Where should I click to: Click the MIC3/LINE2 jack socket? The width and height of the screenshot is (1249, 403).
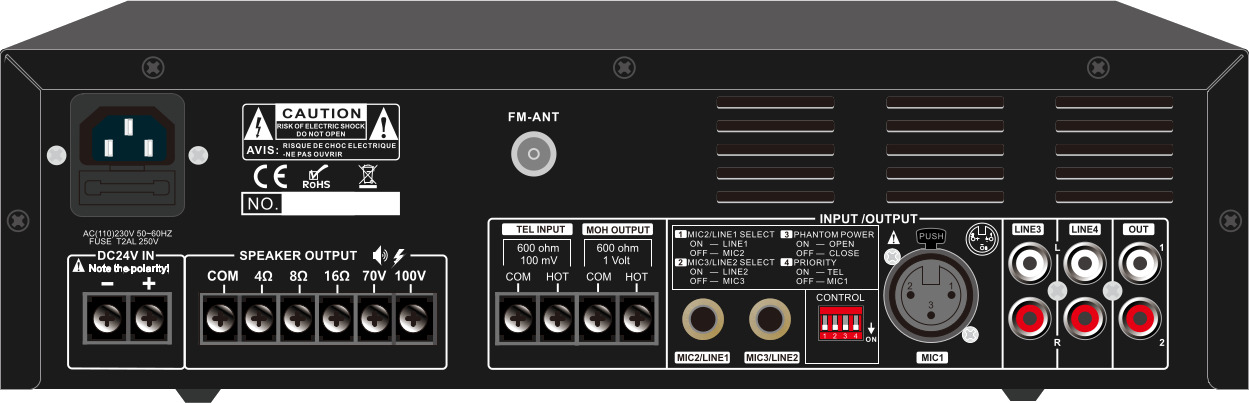(771, 322)
